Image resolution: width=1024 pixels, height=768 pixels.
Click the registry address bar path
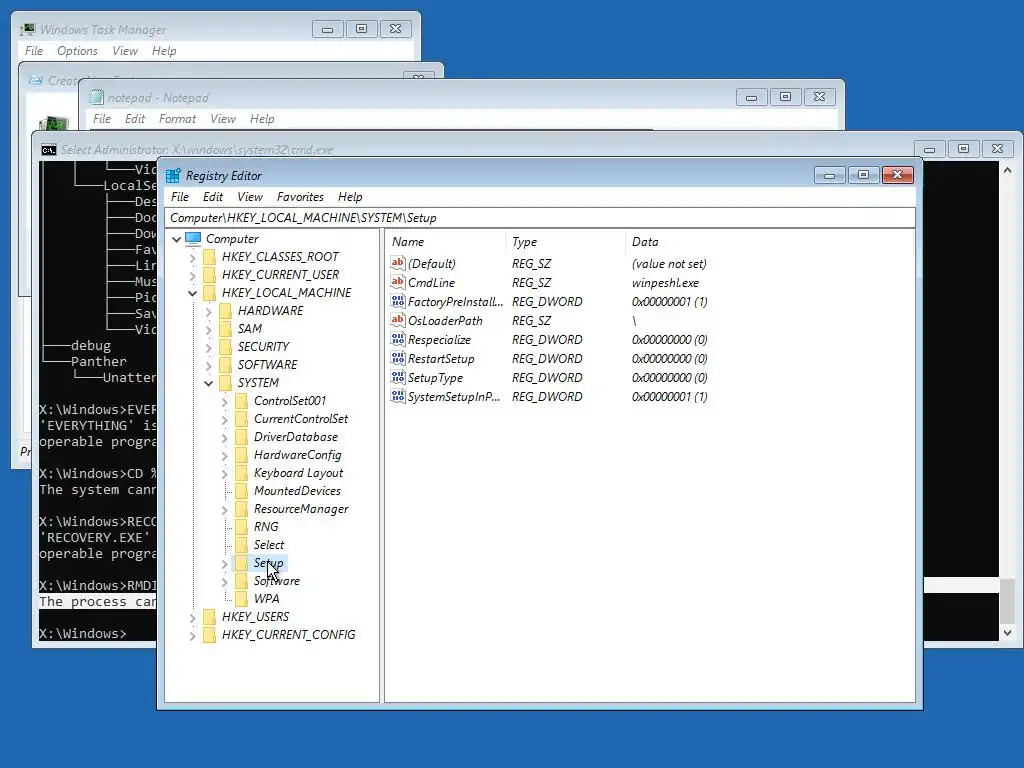(x=539, y=217)
